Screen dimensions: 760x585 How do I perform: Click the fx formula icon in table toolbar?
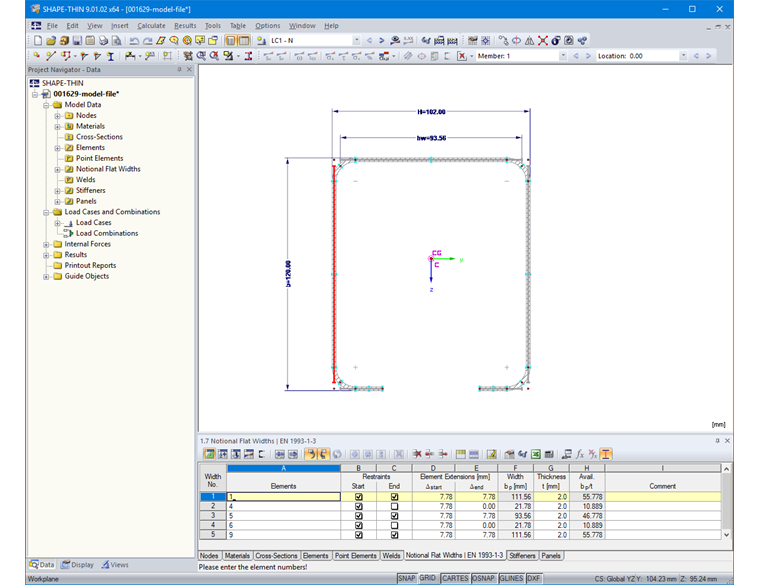coord(580,454)
